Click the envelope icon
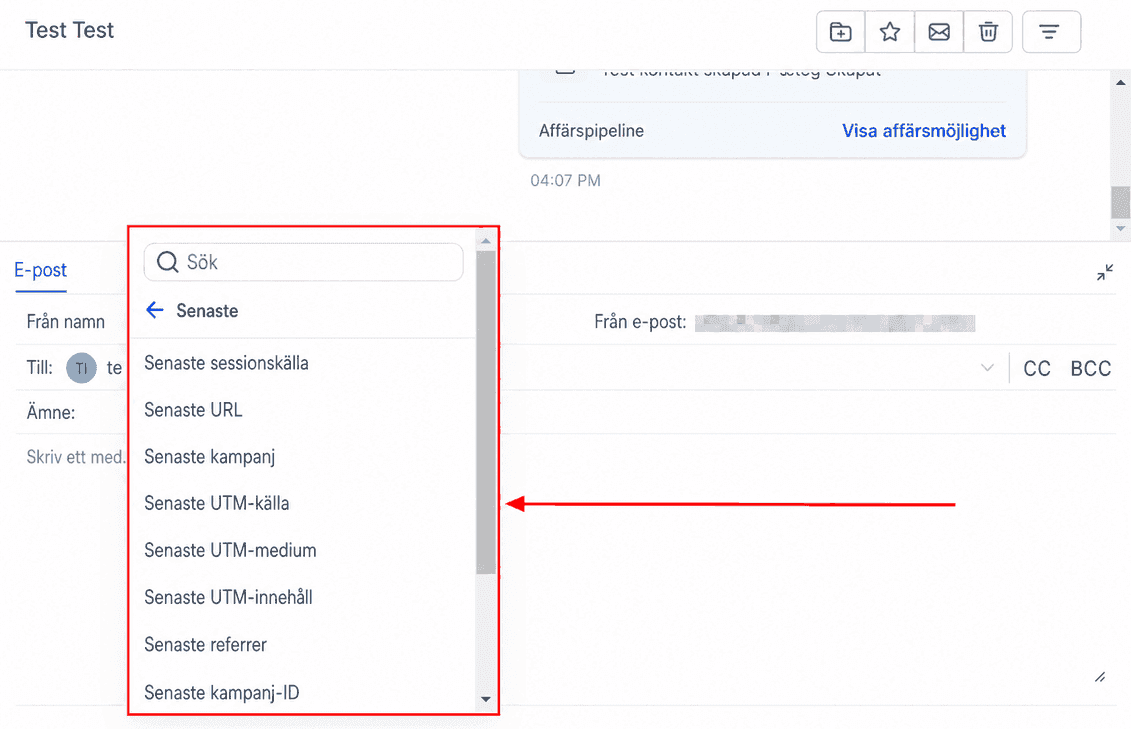Screen dimensions: 1131x729 tap(939, 32)
